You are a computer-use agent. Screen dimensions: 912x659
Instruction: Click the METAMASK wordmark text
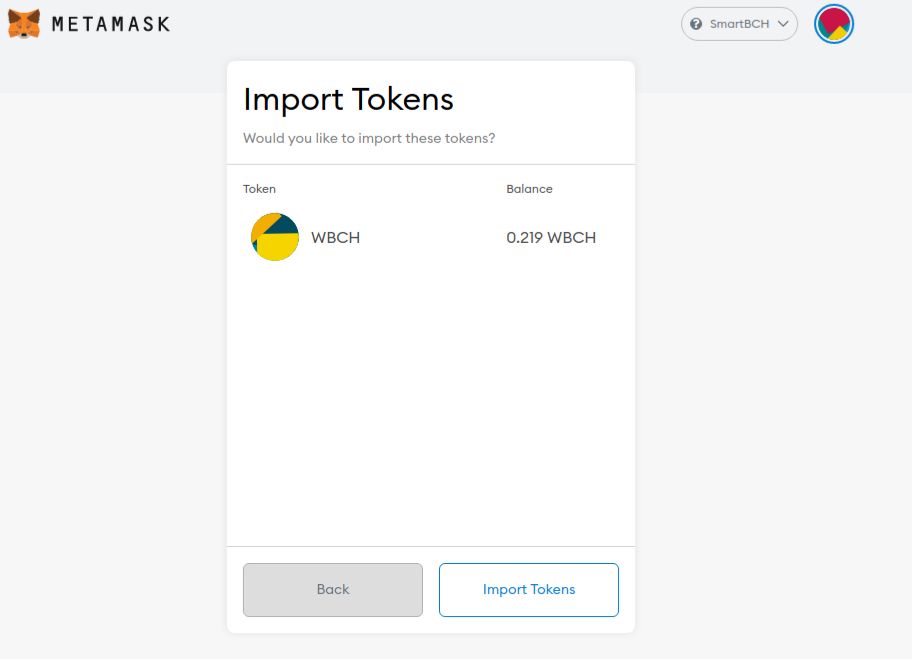click(x=111, y=24)
